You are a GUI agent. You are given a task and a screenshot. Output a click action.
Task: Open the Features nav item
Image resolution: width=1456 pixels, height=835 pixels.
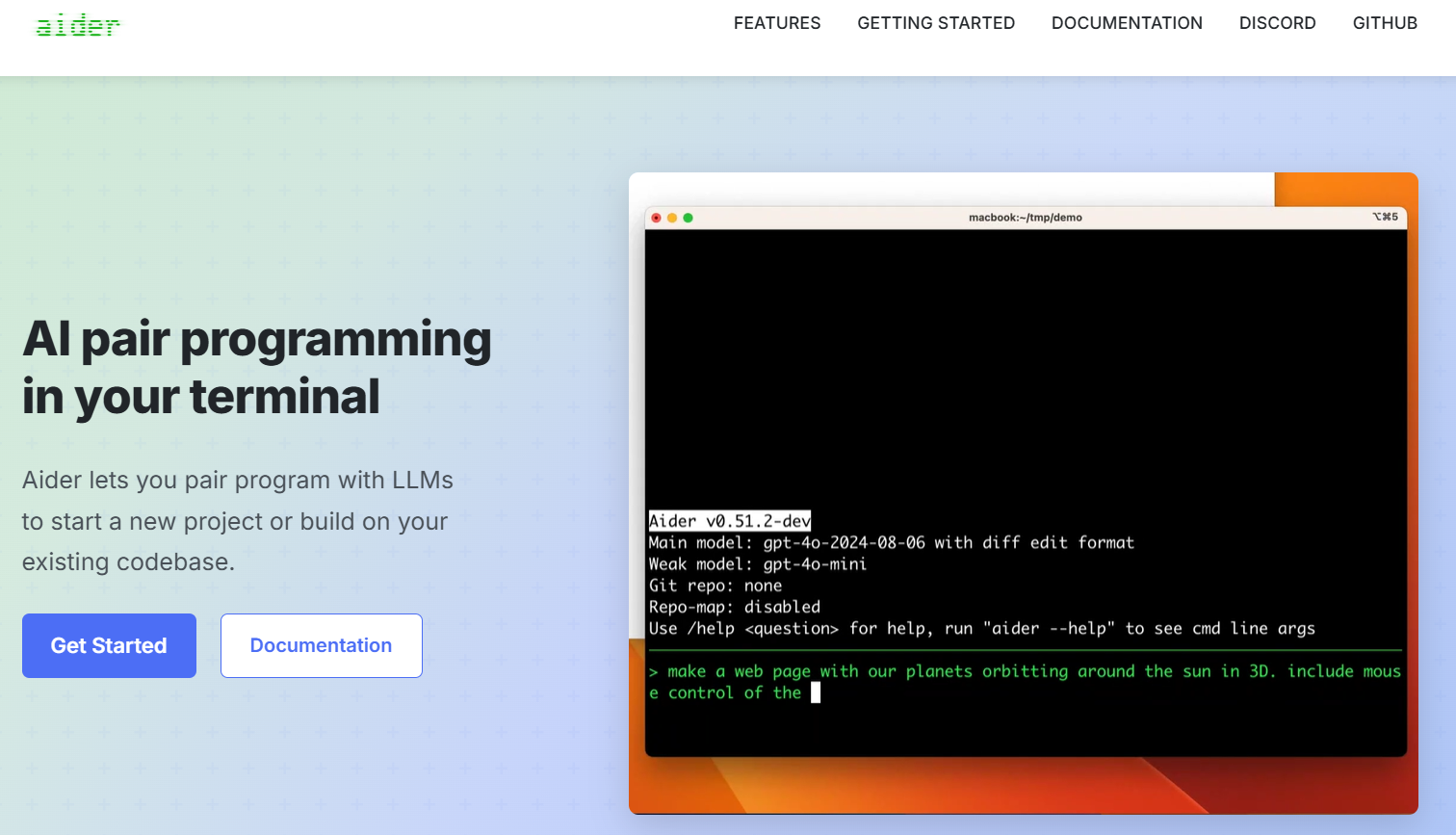click(x=776, y=23)
